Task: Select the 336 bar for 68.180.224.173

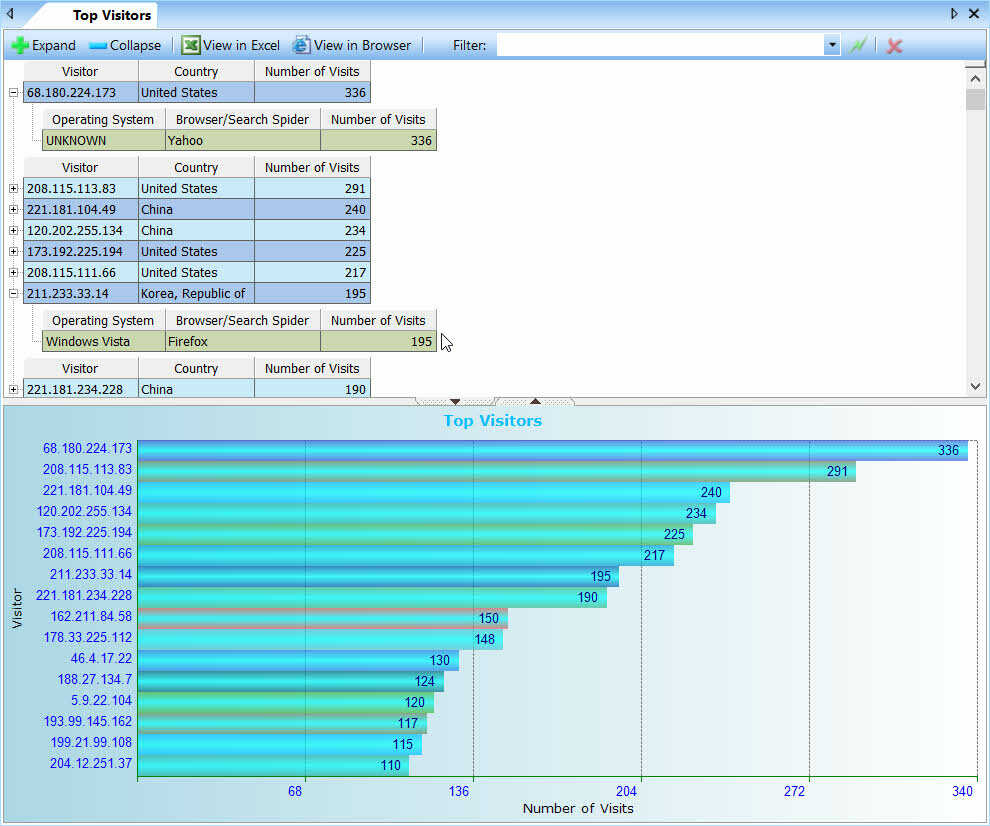Action: point(550,450)
